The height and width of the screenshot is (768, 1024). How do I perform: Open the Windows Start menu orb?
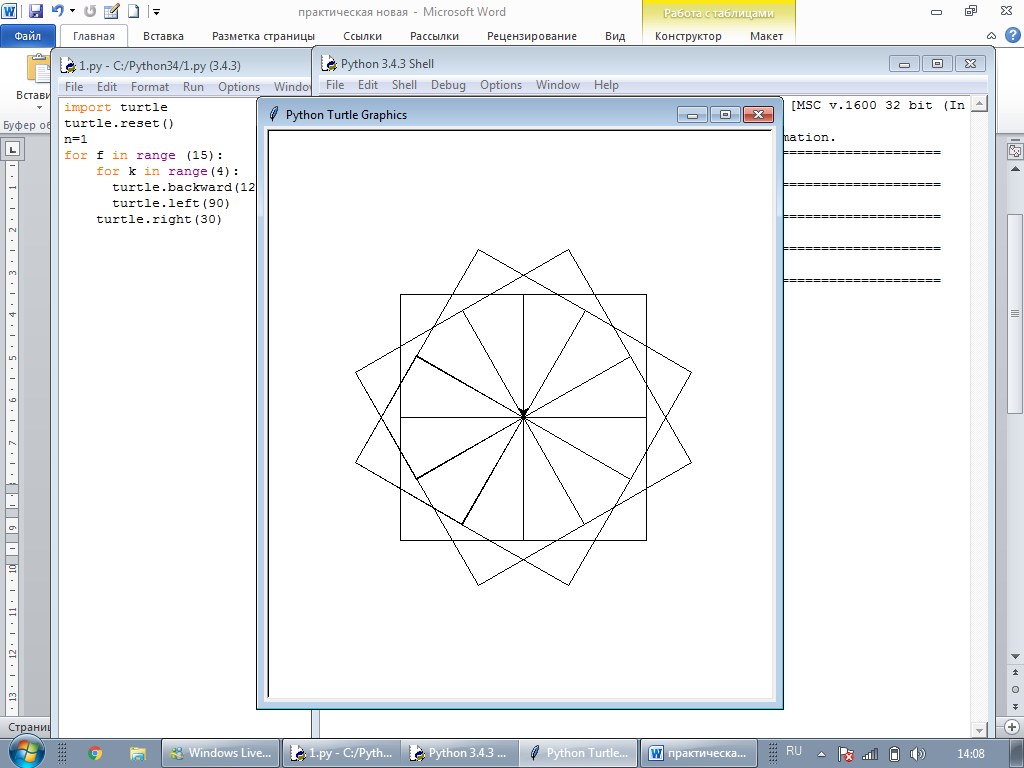coord(26,751)
